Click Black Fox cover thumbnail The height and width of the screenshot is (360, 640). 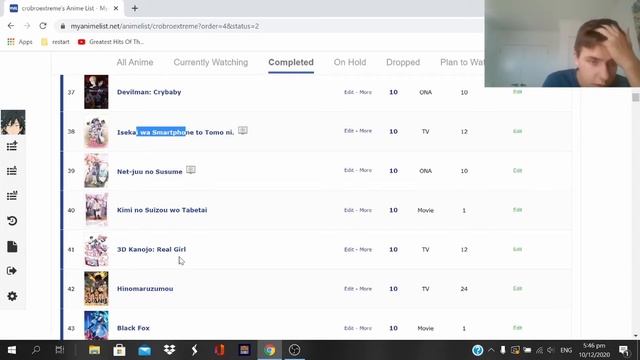96,325
